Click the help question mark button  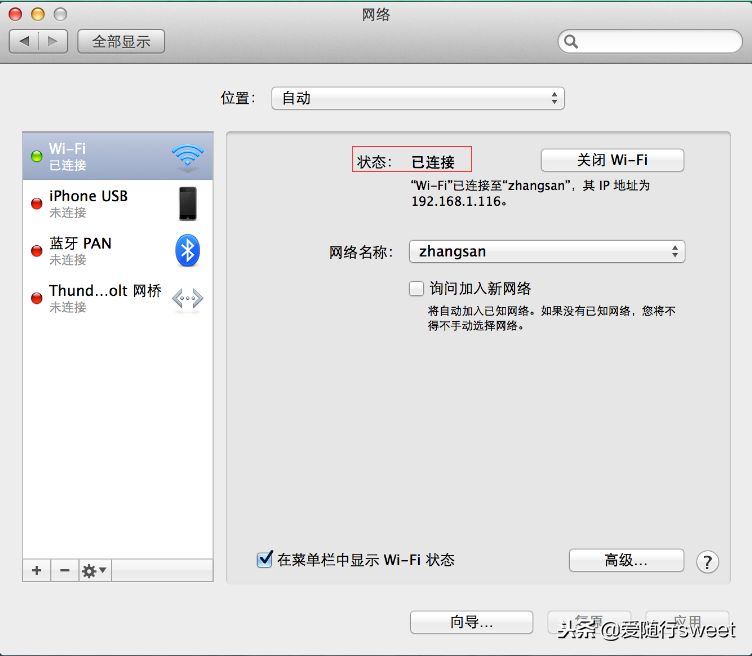(x=707, y=562)
